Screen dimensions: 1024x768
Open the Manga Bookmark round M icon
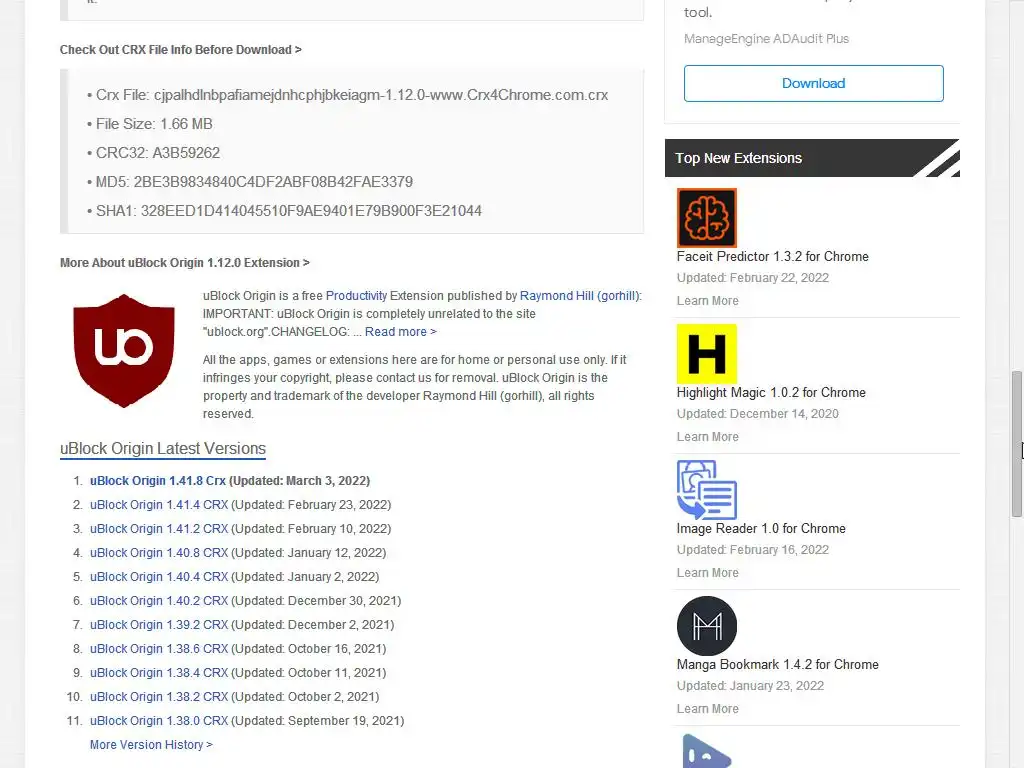[x=707, y=626]
